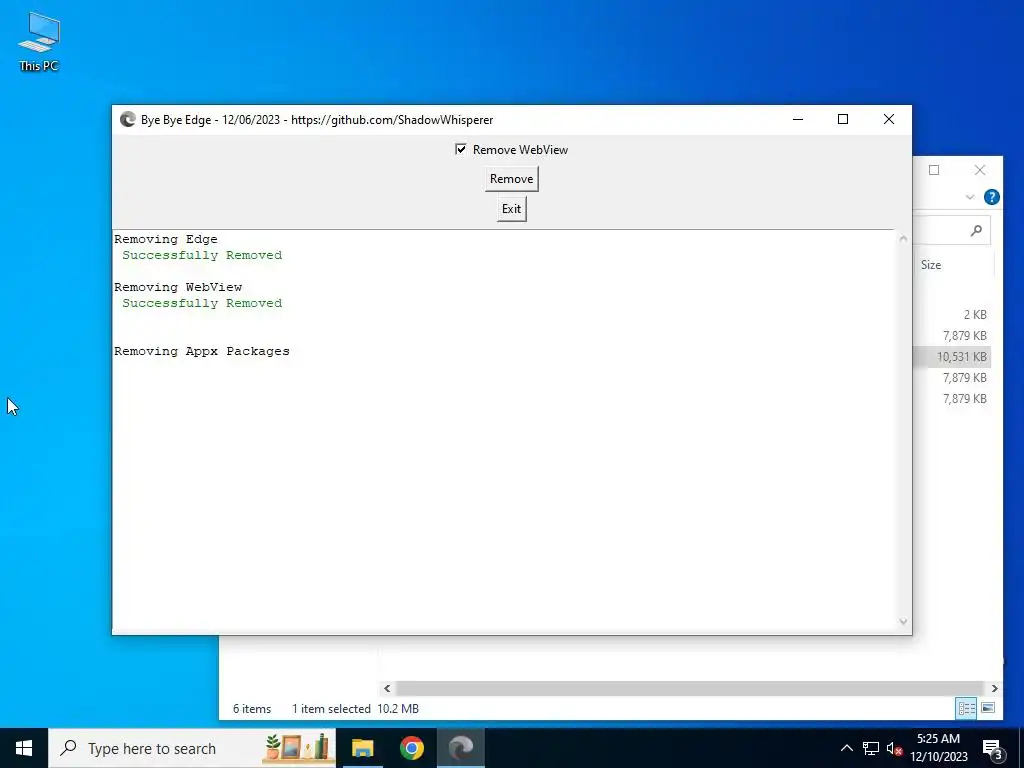The image size is (1024, 768).
Task: Click the Bye Bye Edge title bar icon
Action: [127, 120]
